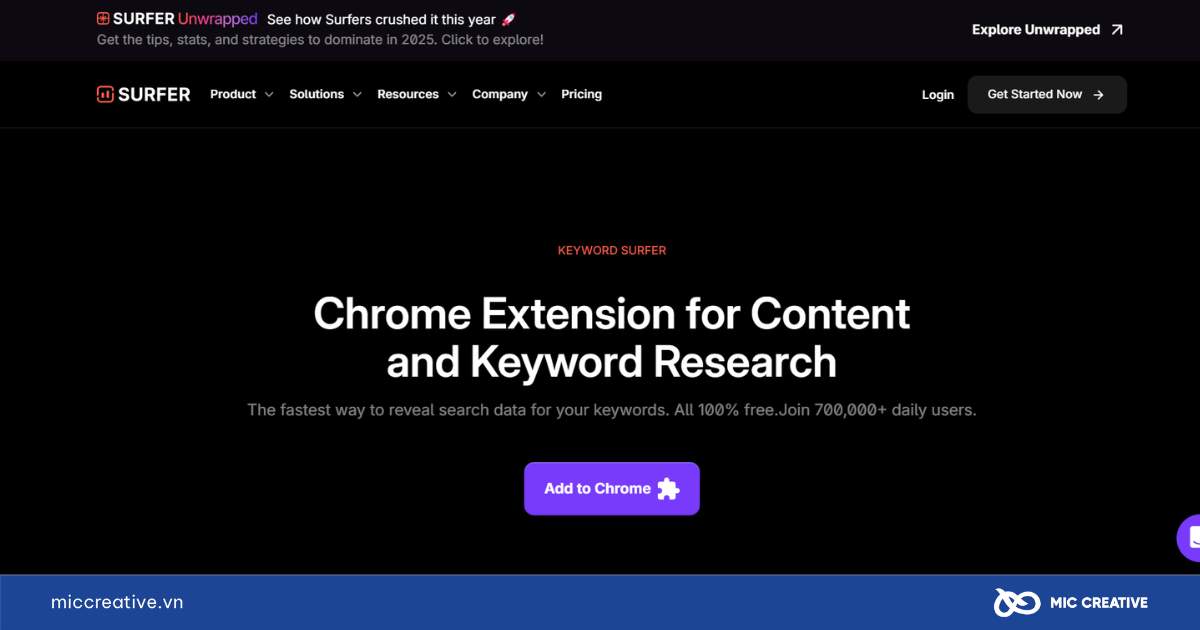Expand the Company dropdown chevron

tap(541, 94)
